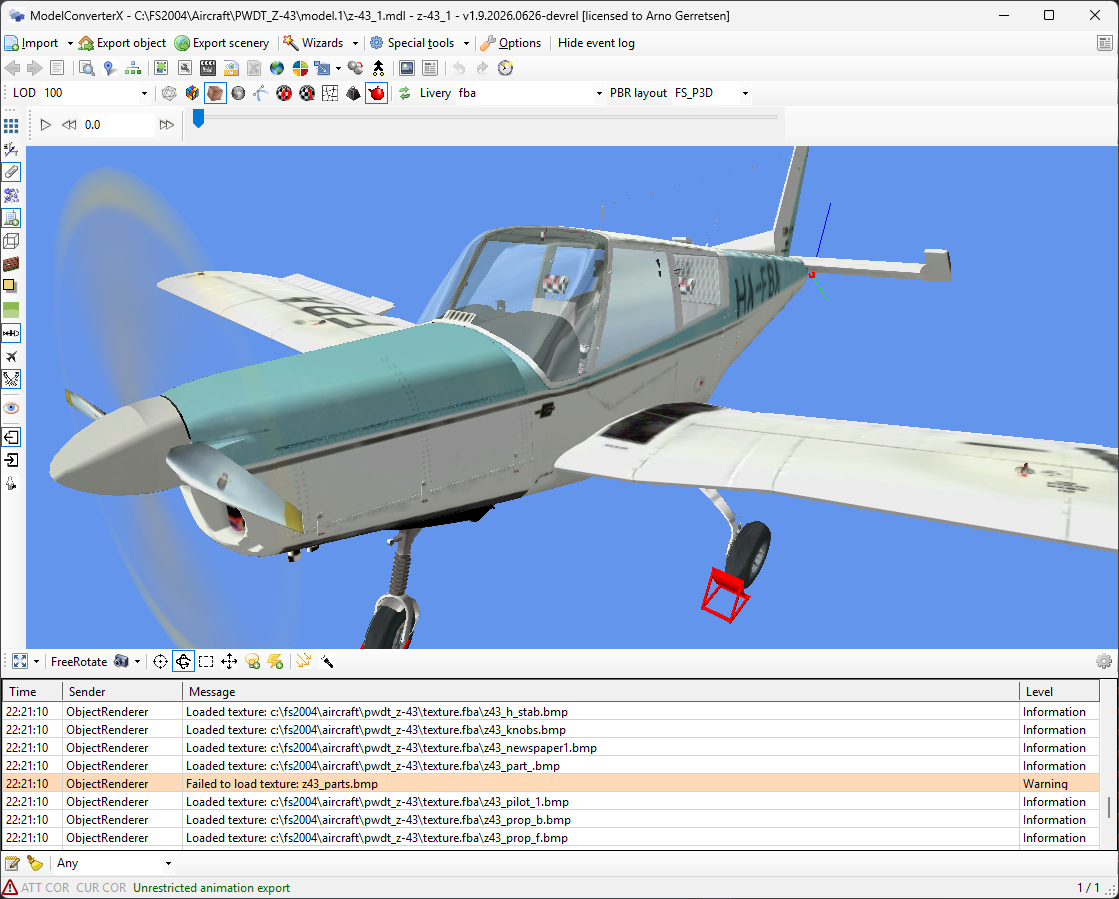Viewport: 1119px width, 899px height.
Task: Open the Options menu item
Action: pyautogui.click(x=511, y=43)
